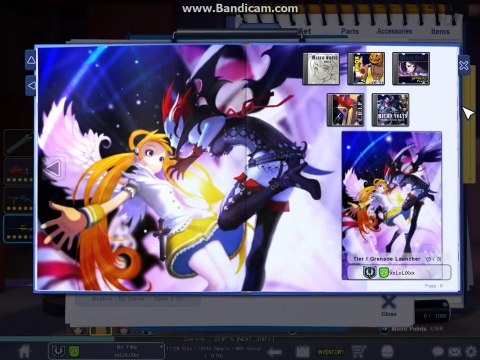Select the red weapon slot on left sidebar
Image resolution: width=480 pixels, height=360 pixels.
[x=19, y=172]
